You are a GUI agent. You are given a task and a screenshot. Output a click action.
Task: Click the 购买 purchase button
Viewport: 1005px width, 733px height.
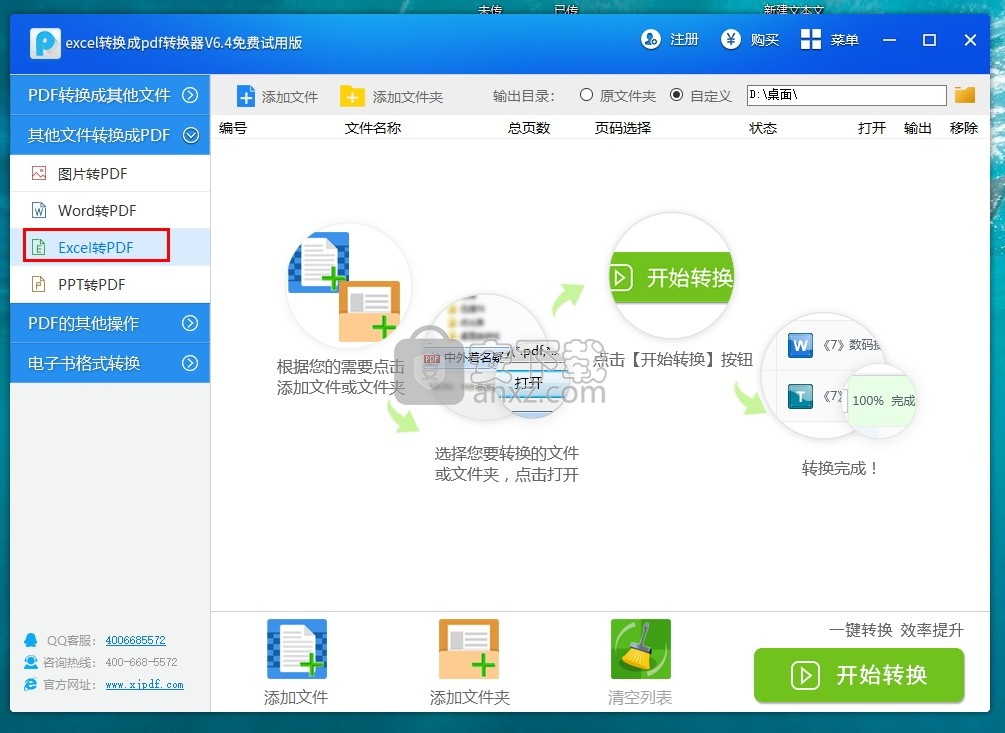750,40
